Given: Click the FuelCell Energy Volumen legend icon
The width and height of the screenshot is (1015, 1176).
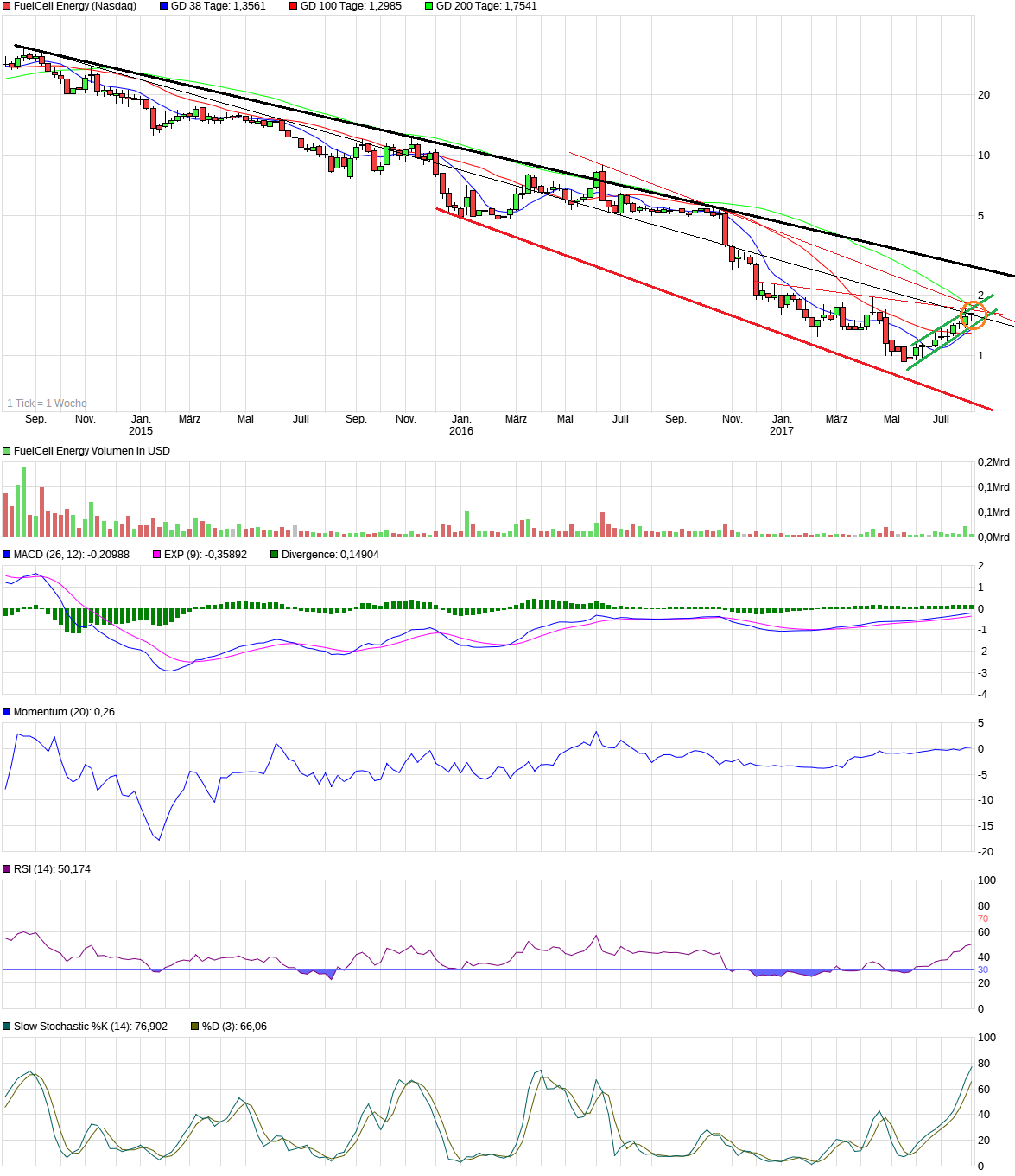Looking at the screenshot, I should [x=6, y=450].
